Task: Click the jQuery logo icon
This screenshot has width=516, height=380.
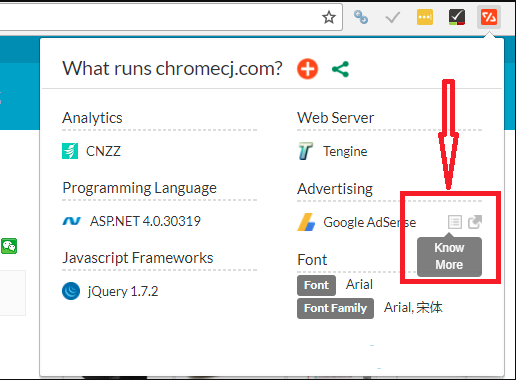Action: (71, 291)
